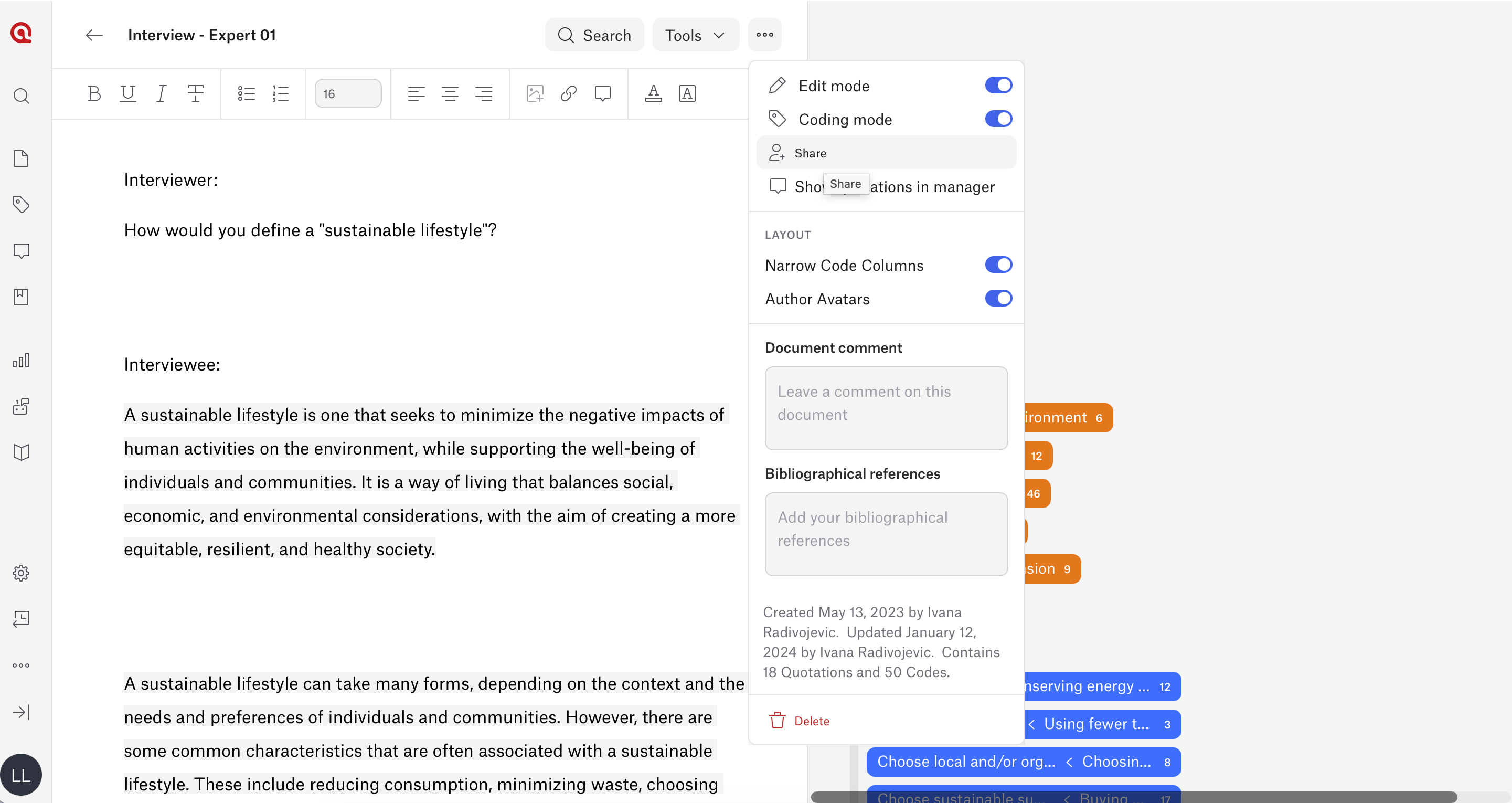This screenshot has width=1512, height=803.
Task: Toggle bold formatting in the toolbar
Action: click(94, 93)
